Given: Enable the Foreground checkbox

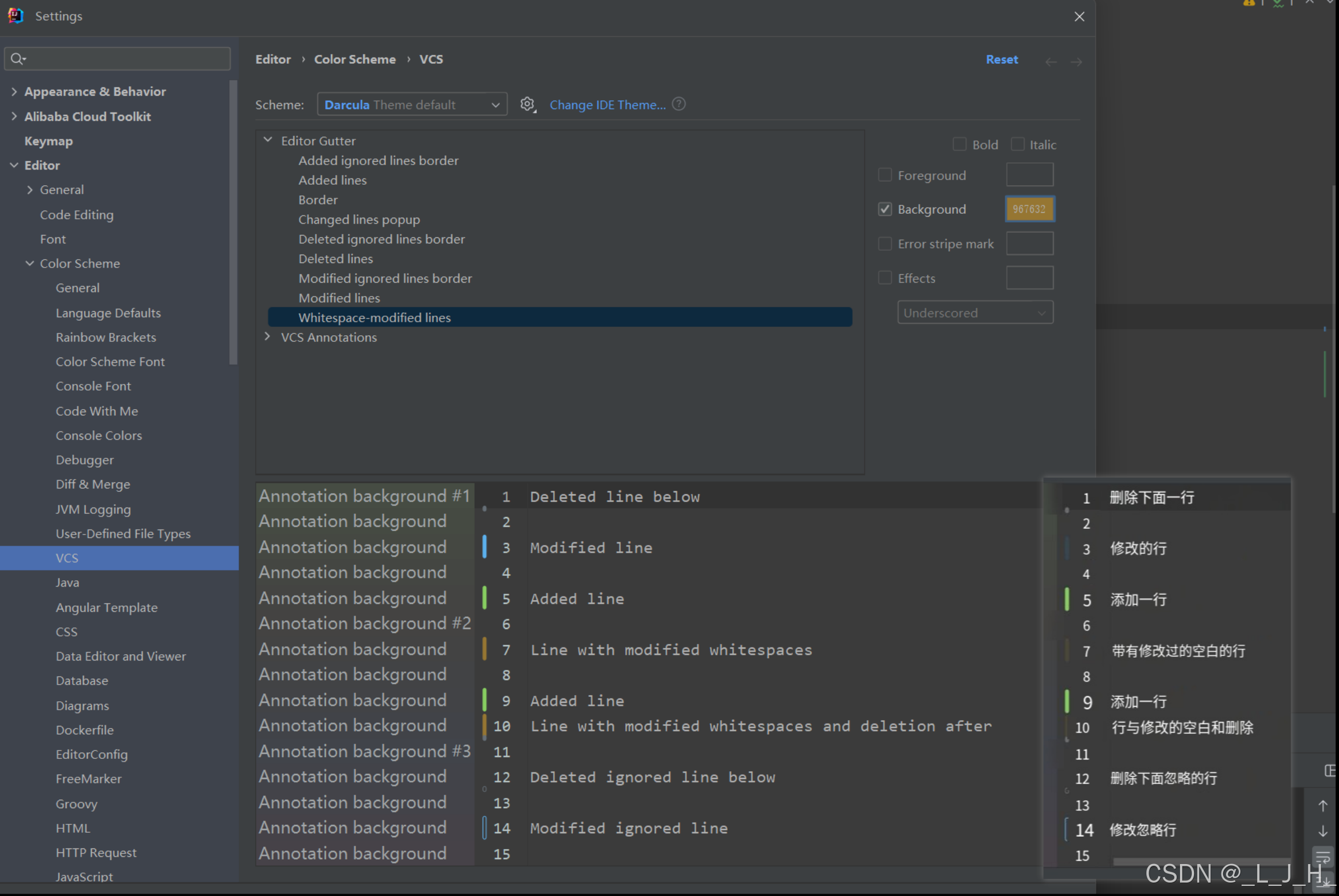Looking at the screenshot, I should pos(884,175).
